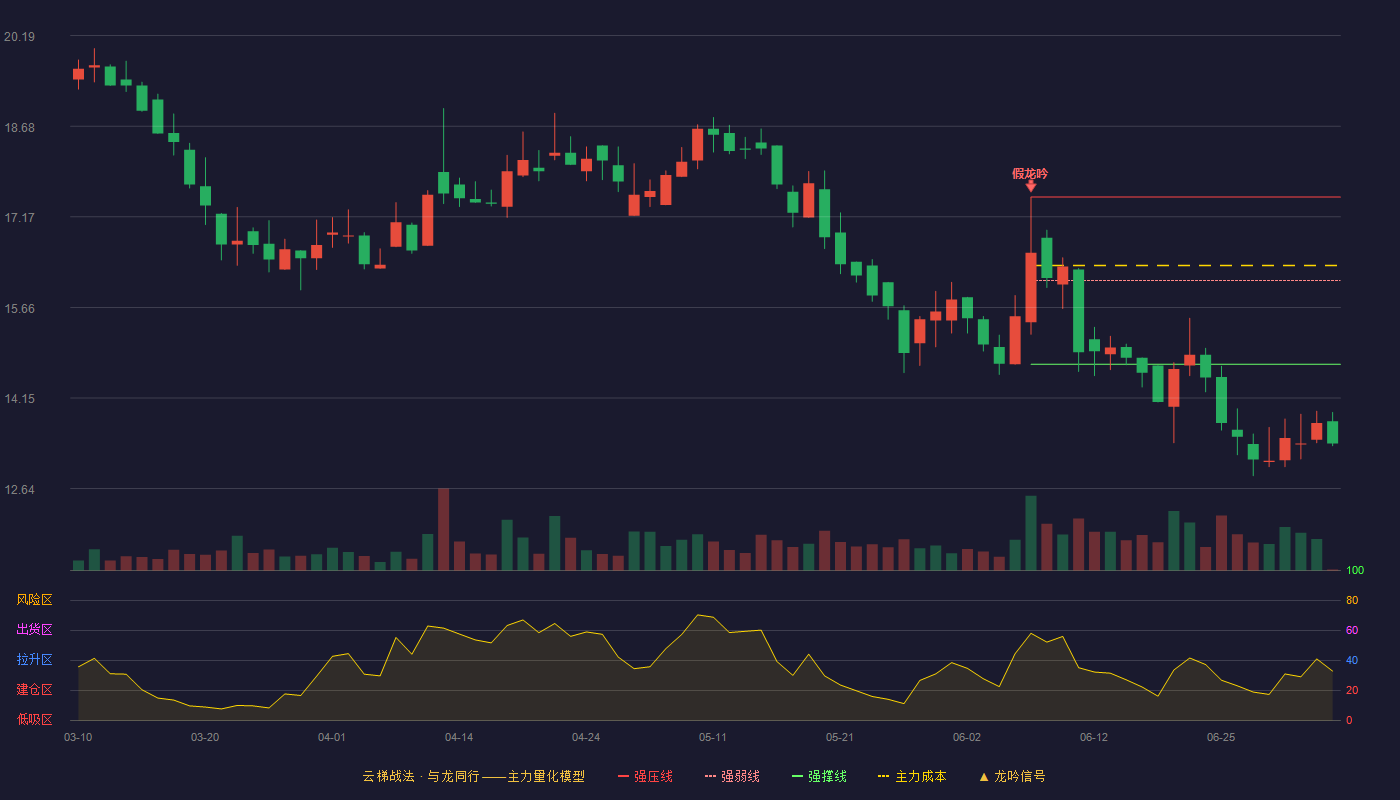Toggle the 主力成本 legend entry
Viewport: 1400px width, 800px height.
[x=912, y=776]
